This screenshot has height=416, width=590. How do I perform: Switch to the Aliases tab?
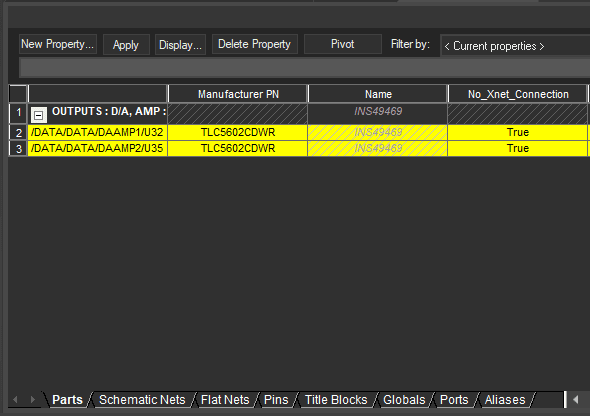pos(505,399)
